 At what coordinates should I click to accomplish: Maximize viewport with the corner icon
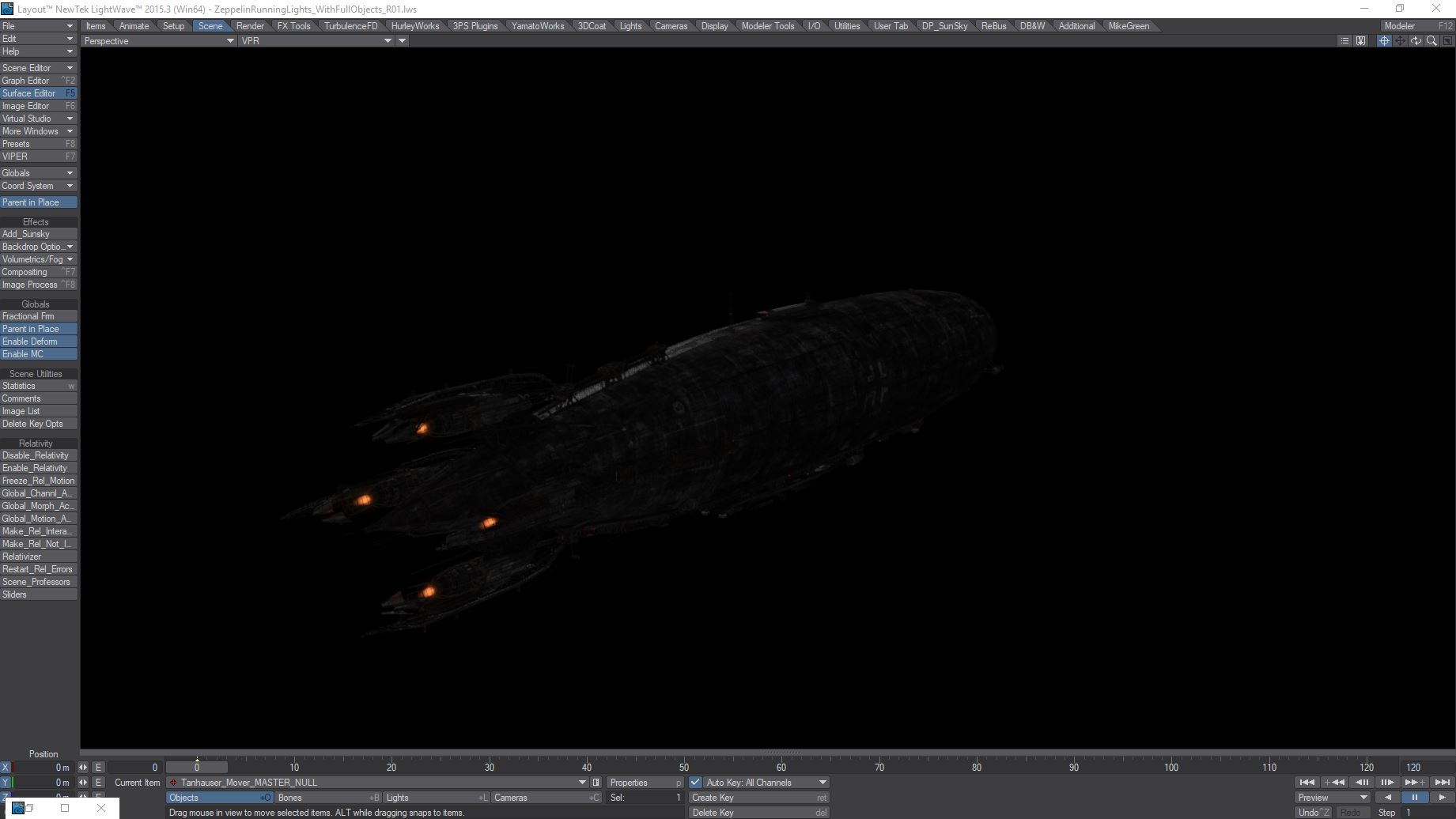click(x=1447, y=41)
